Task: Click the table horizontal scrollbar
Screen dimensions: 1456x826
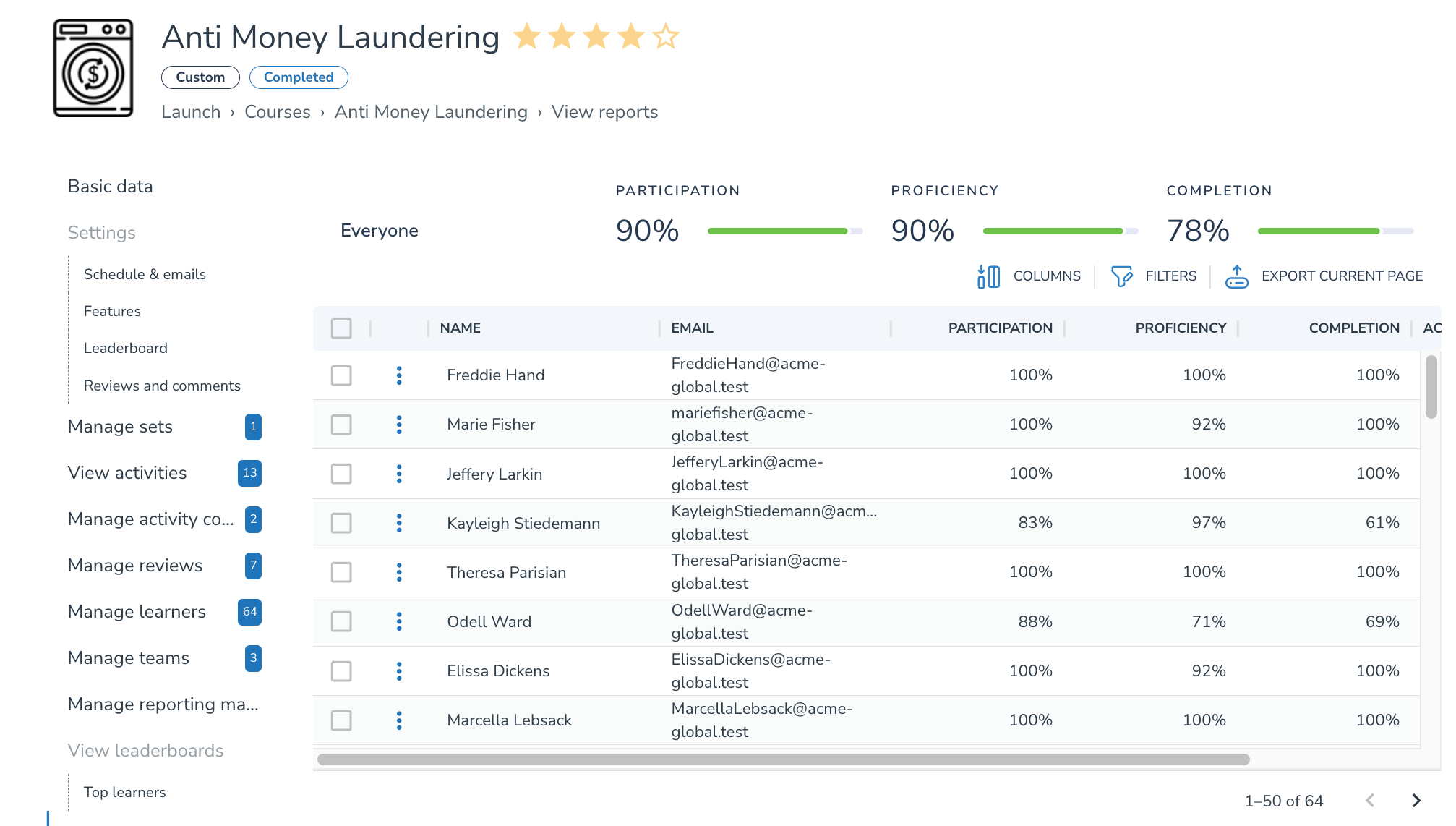Action: [784, 759]
